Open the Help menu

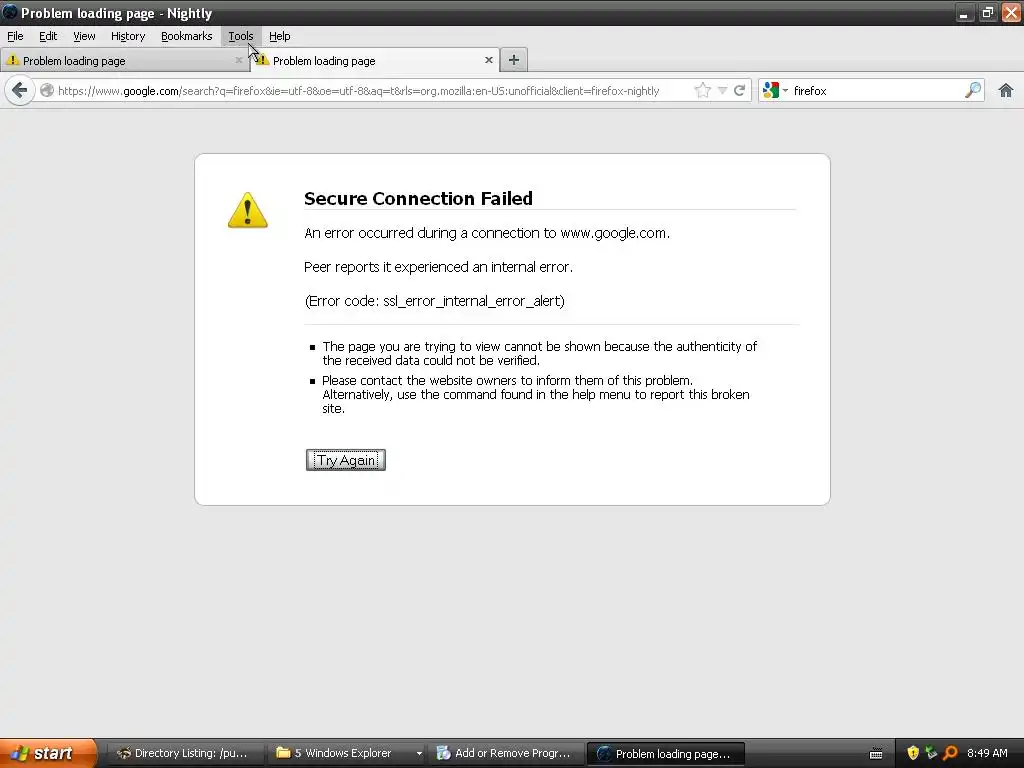[280, 37]
